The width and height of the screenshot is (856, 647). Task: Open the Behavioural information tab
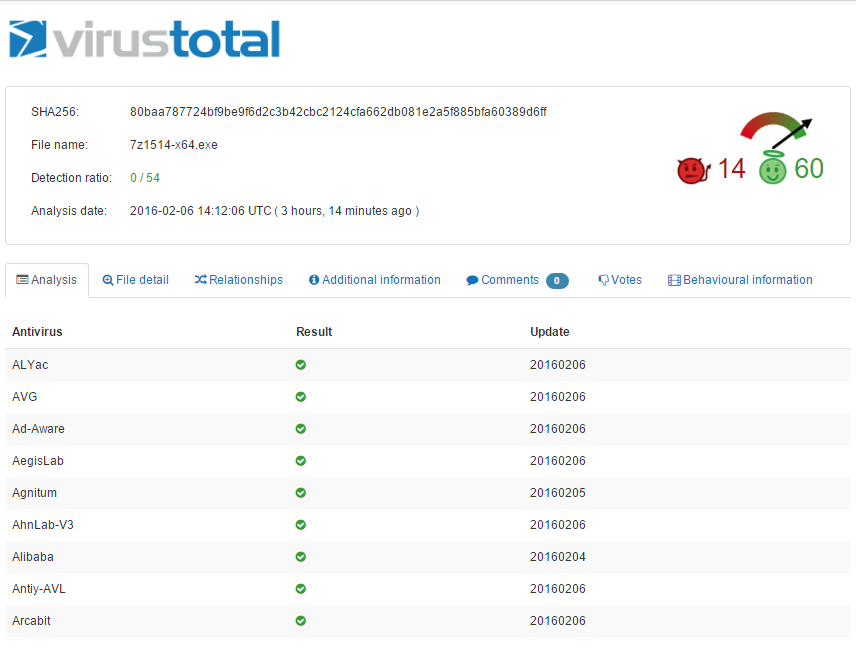click(740, 280)
